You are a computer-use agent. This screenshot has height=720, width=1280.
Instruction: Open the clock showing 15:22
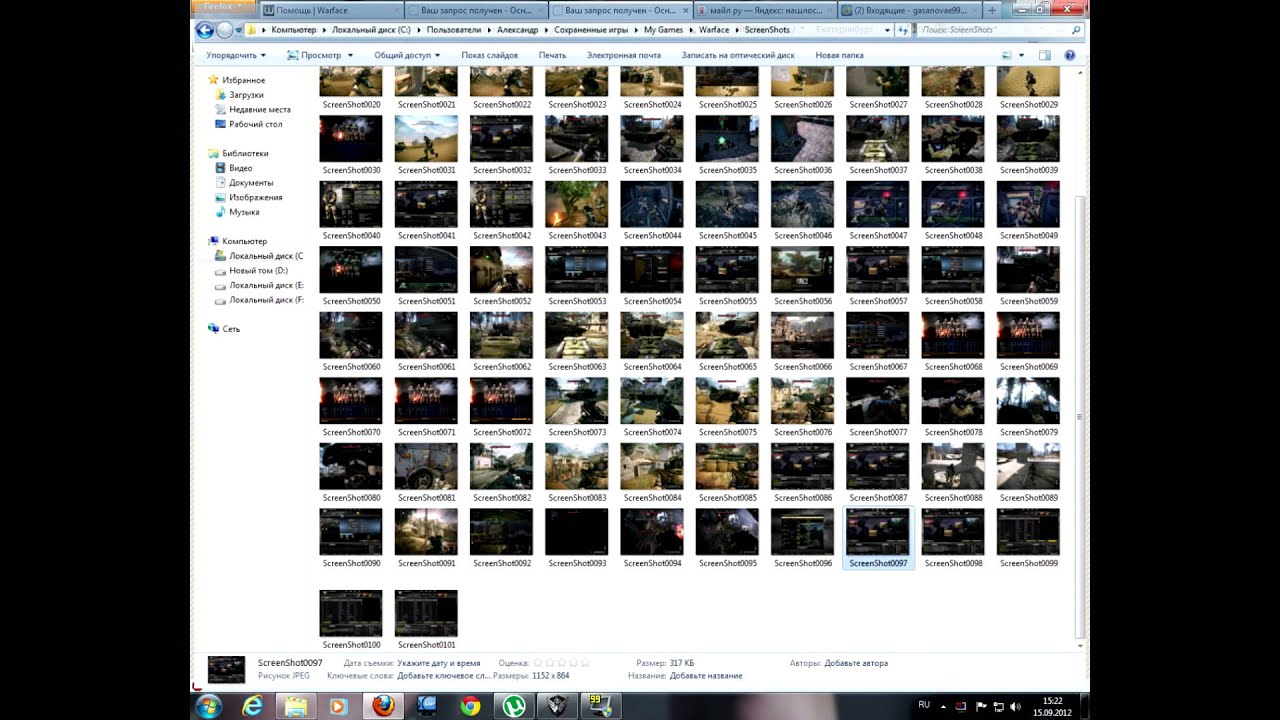1052,706
